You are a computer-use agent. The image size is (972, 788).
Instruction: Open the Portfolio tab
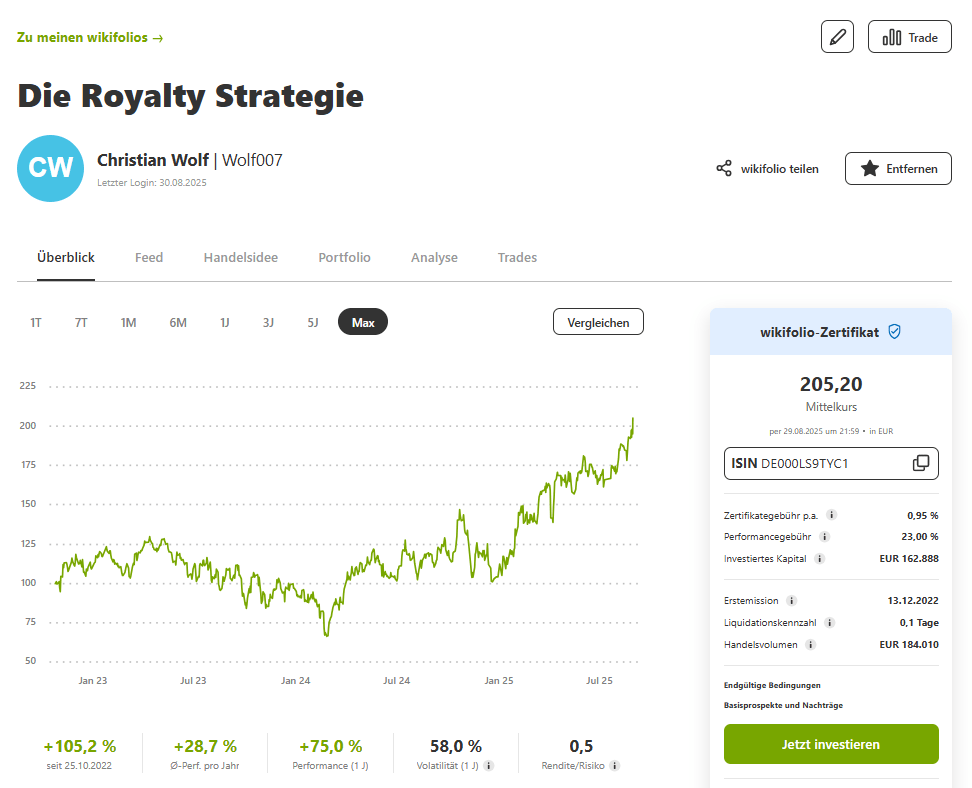click(344, 257)
